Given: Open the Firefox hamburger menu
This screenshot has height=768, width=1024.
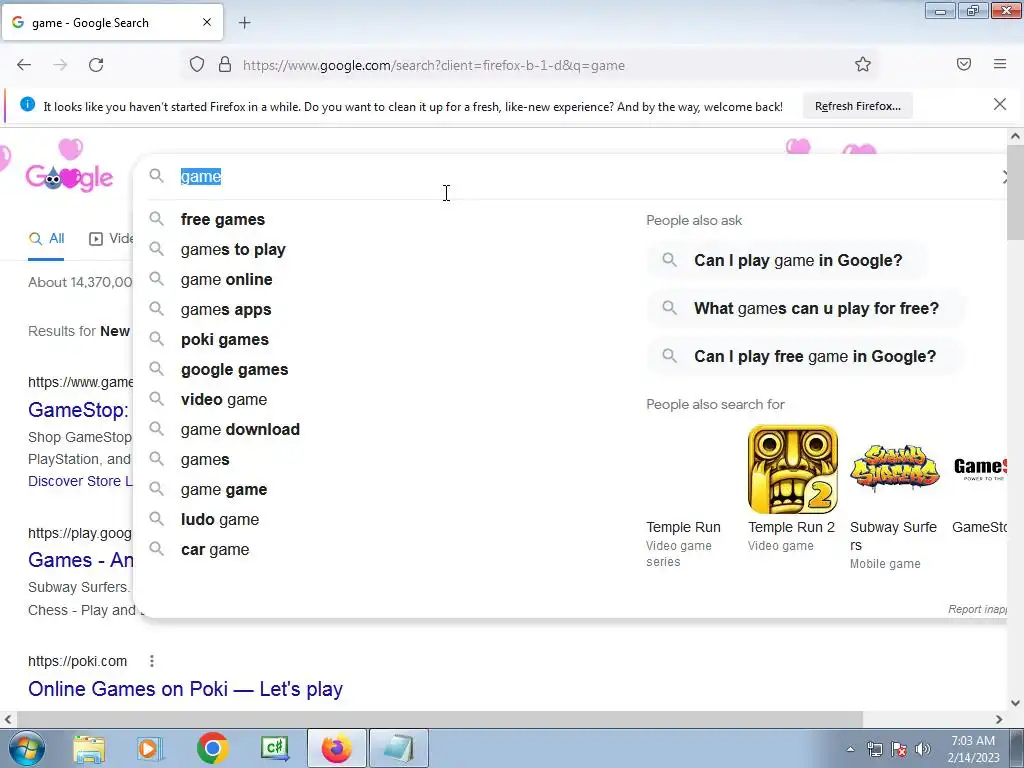Looking at the screenshot, I should click(x=1000, y=64).
